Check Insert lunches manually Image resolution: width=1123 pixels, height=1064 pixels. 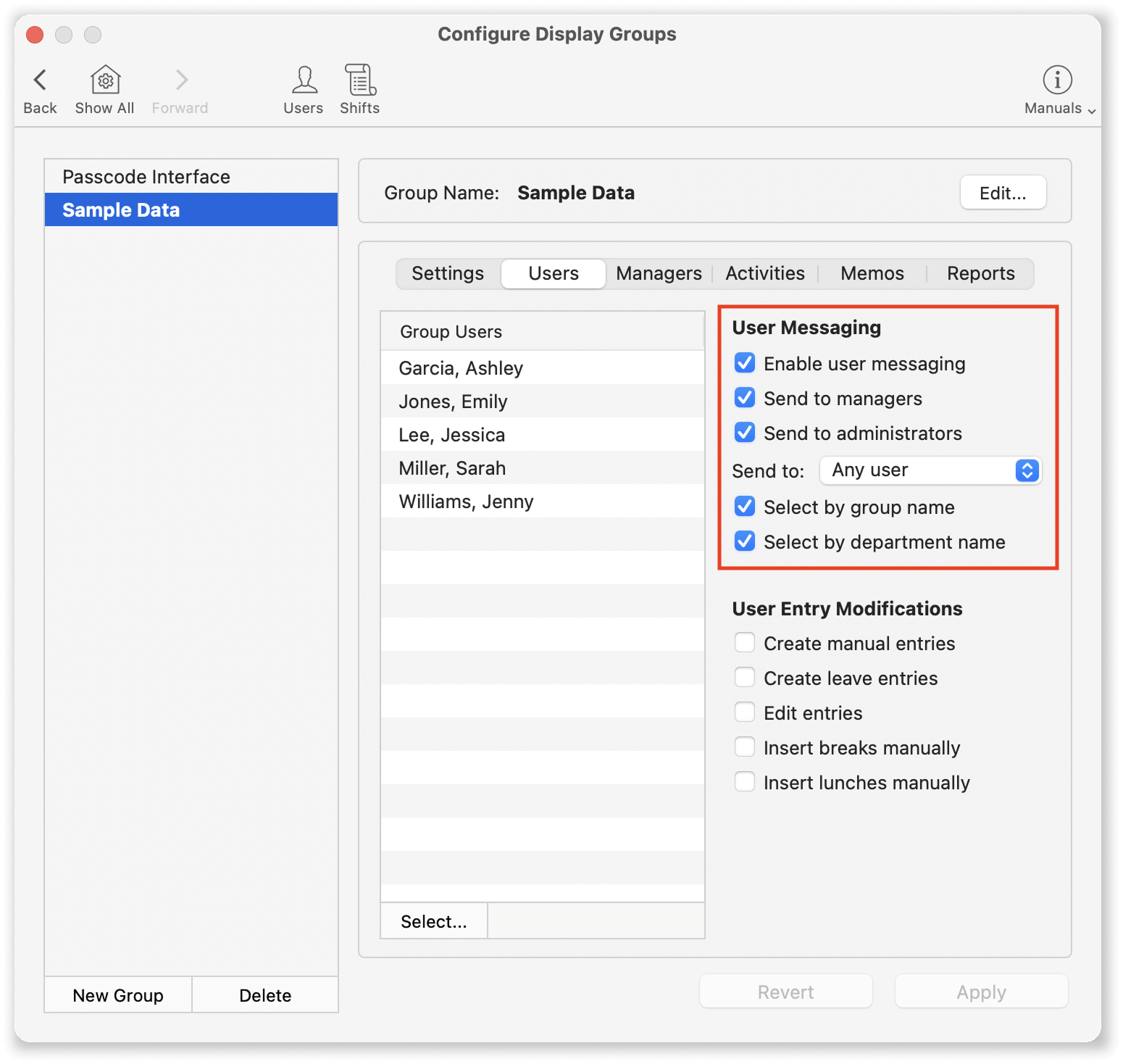point(744,781)
